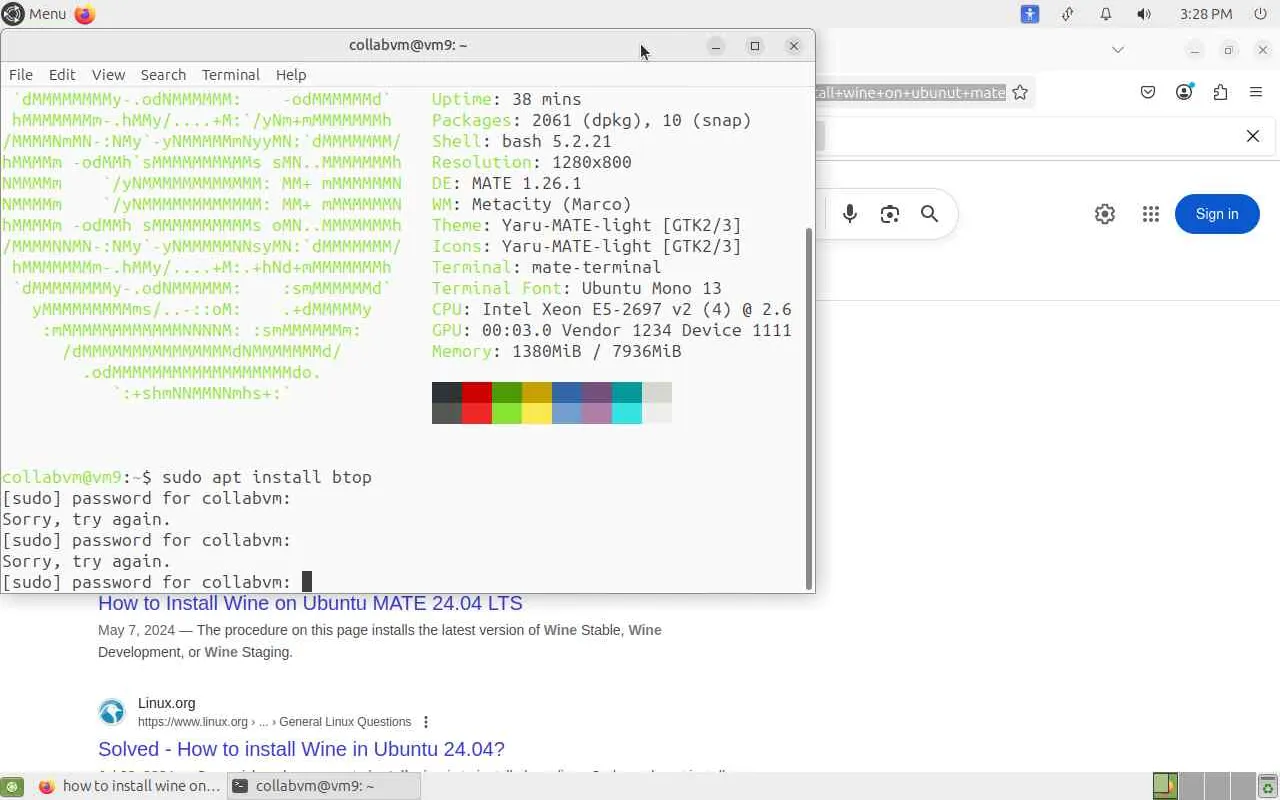1280x800 pixels.
Task: Open the terminal File menu
Action: pyautogui.click(x=21, y=75)
